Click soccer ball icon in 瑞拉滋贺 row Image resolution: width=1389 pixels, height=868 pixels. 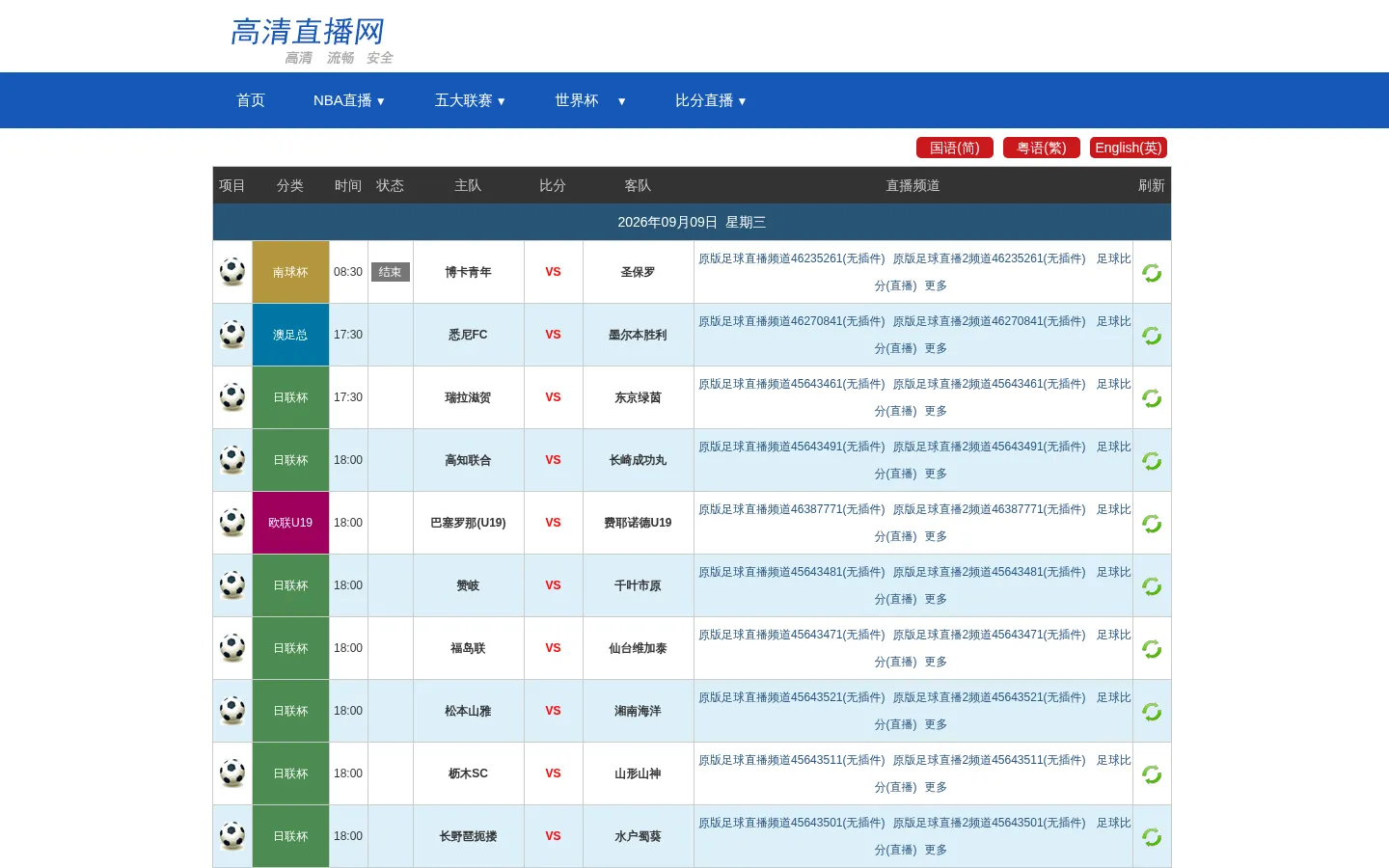(232, 397)
